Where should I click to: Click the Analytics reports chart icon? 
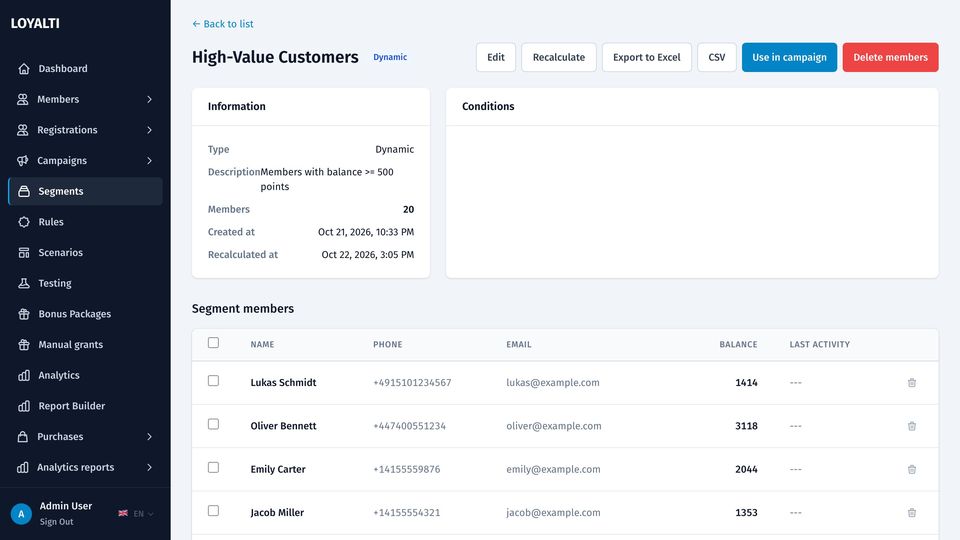click(23, 467)
